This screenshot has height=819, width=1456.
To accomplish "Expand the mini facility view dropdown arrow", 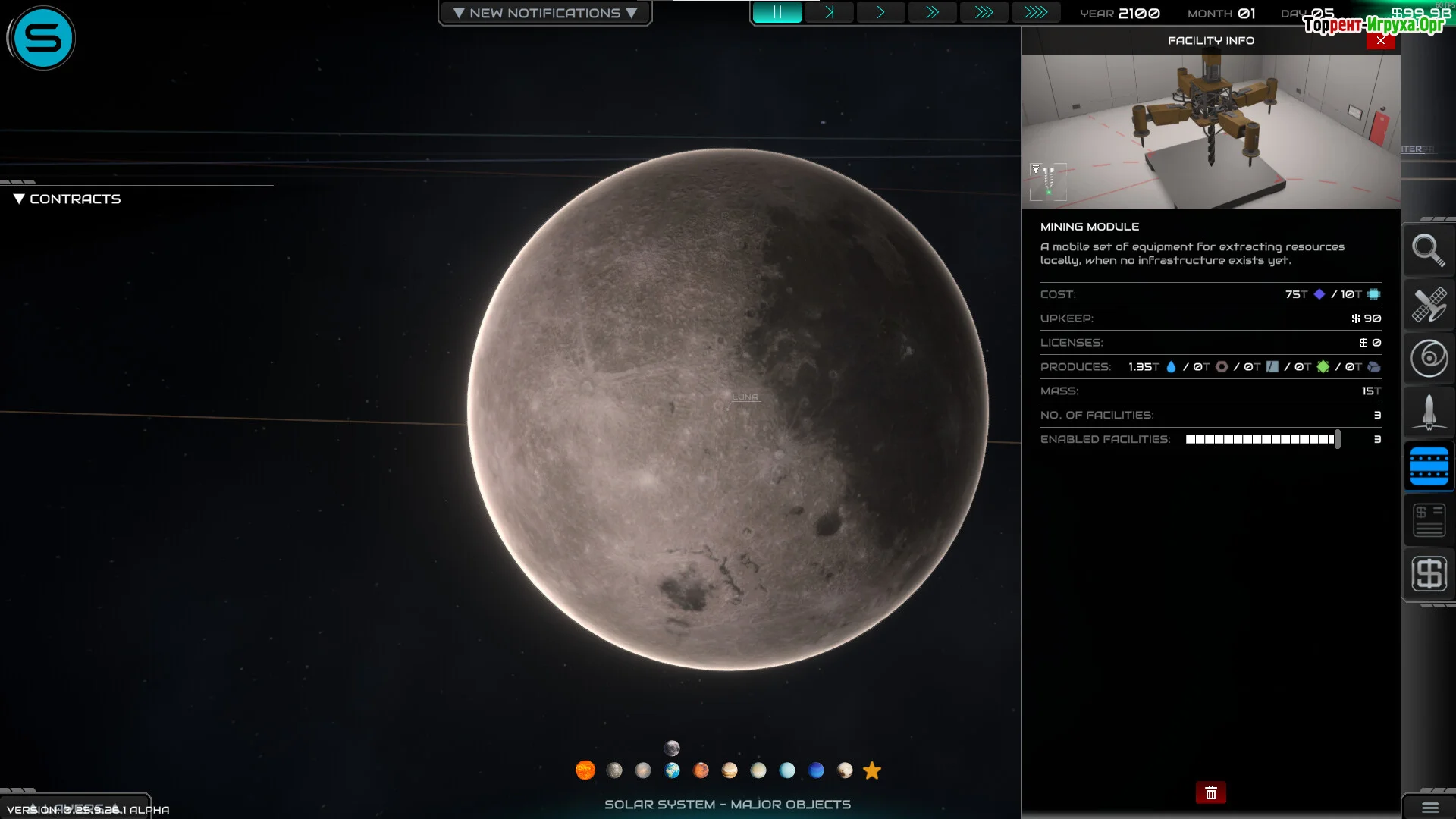I will click(1035, 168).
